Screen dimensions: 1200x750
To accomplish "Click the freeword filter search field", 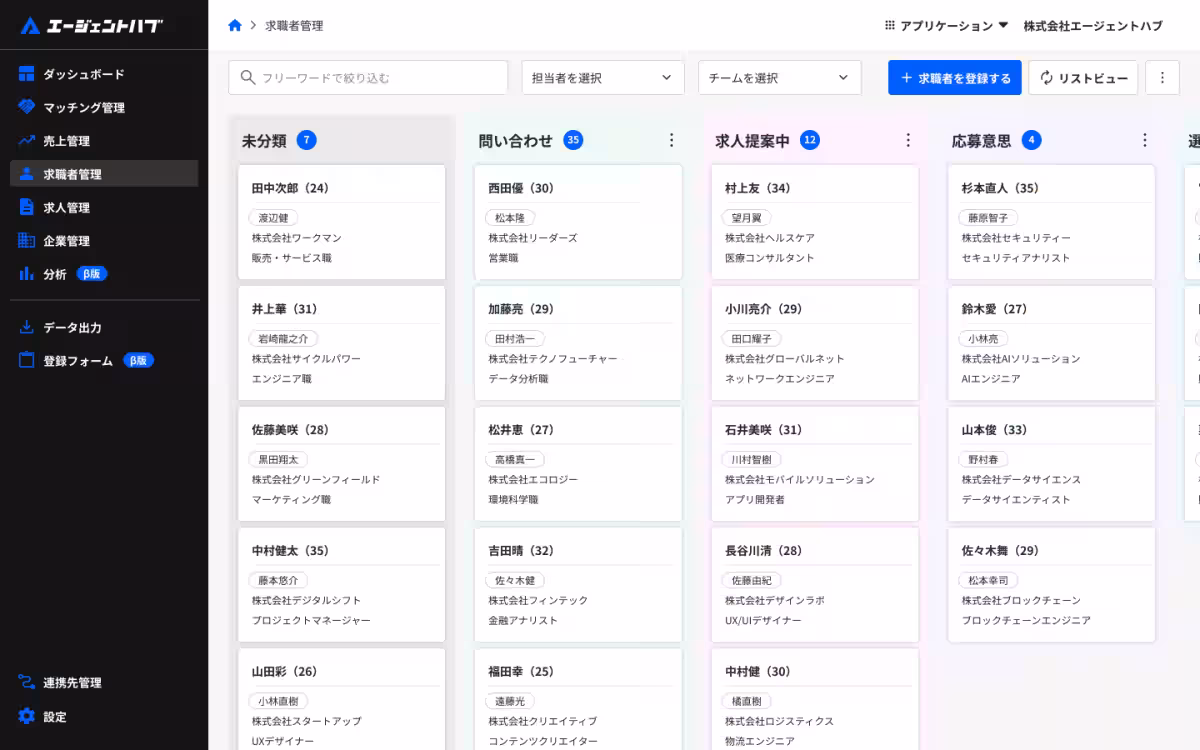I will tap(367, 77).
